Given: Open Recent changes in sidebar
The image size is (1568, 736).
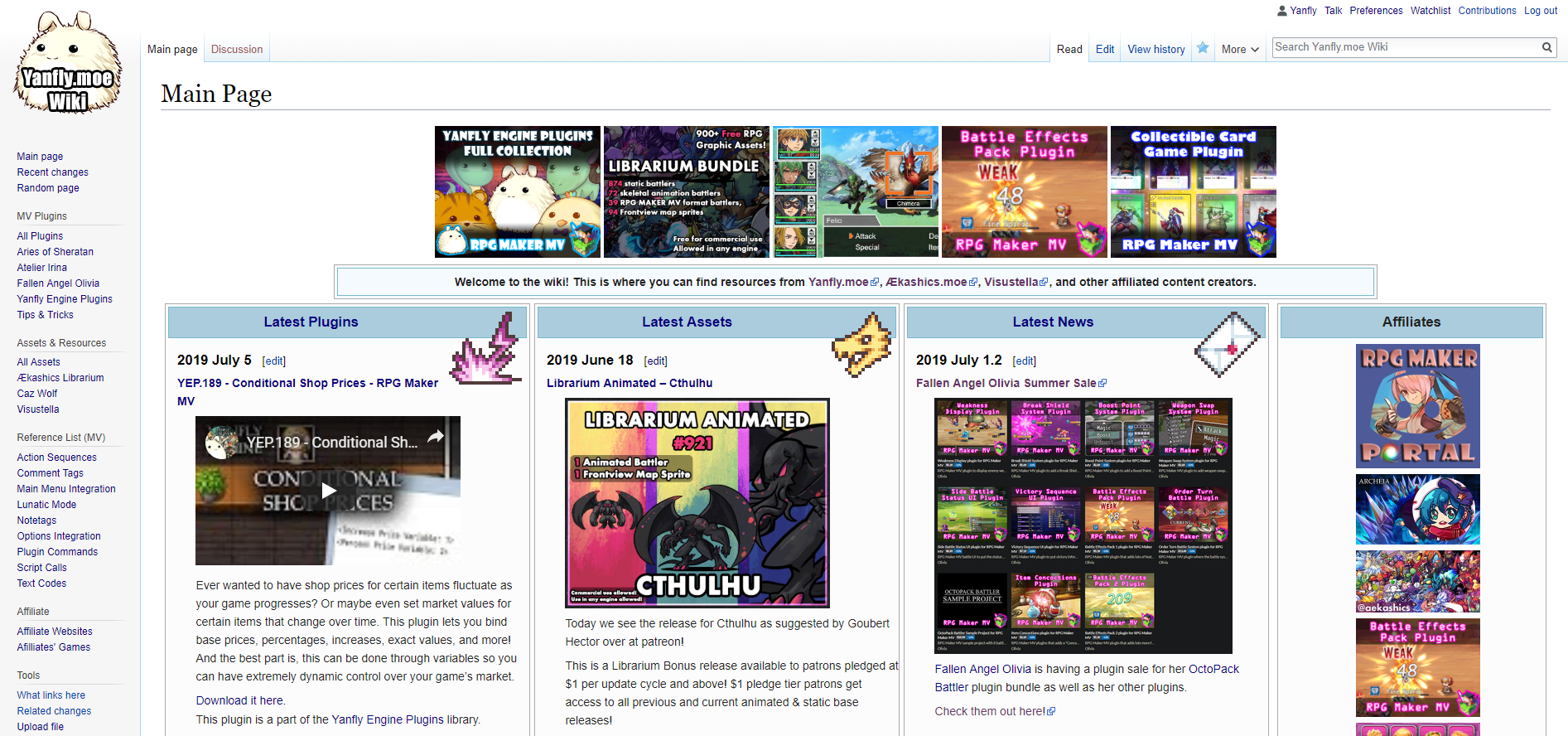Looking at the screenshot, I should (x=53, y=172).
